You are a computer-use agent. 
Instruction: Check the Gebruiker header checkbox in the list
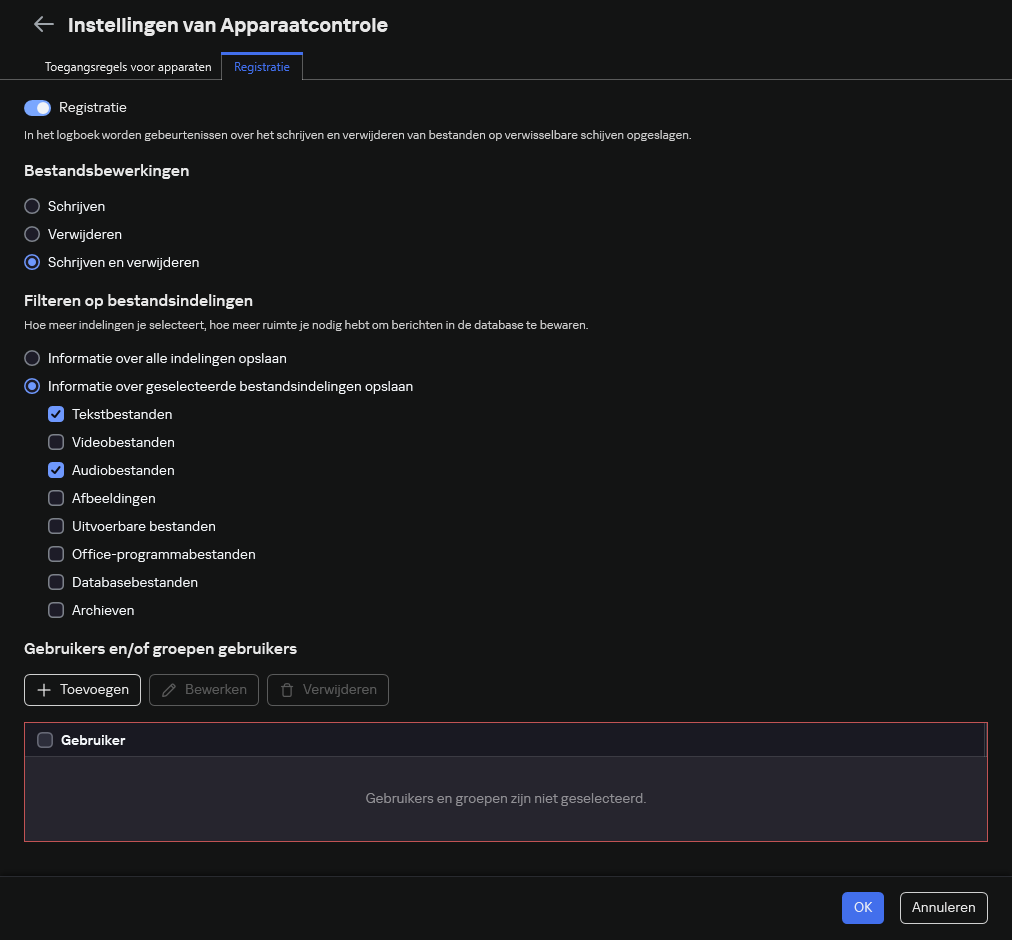(45, 740)
